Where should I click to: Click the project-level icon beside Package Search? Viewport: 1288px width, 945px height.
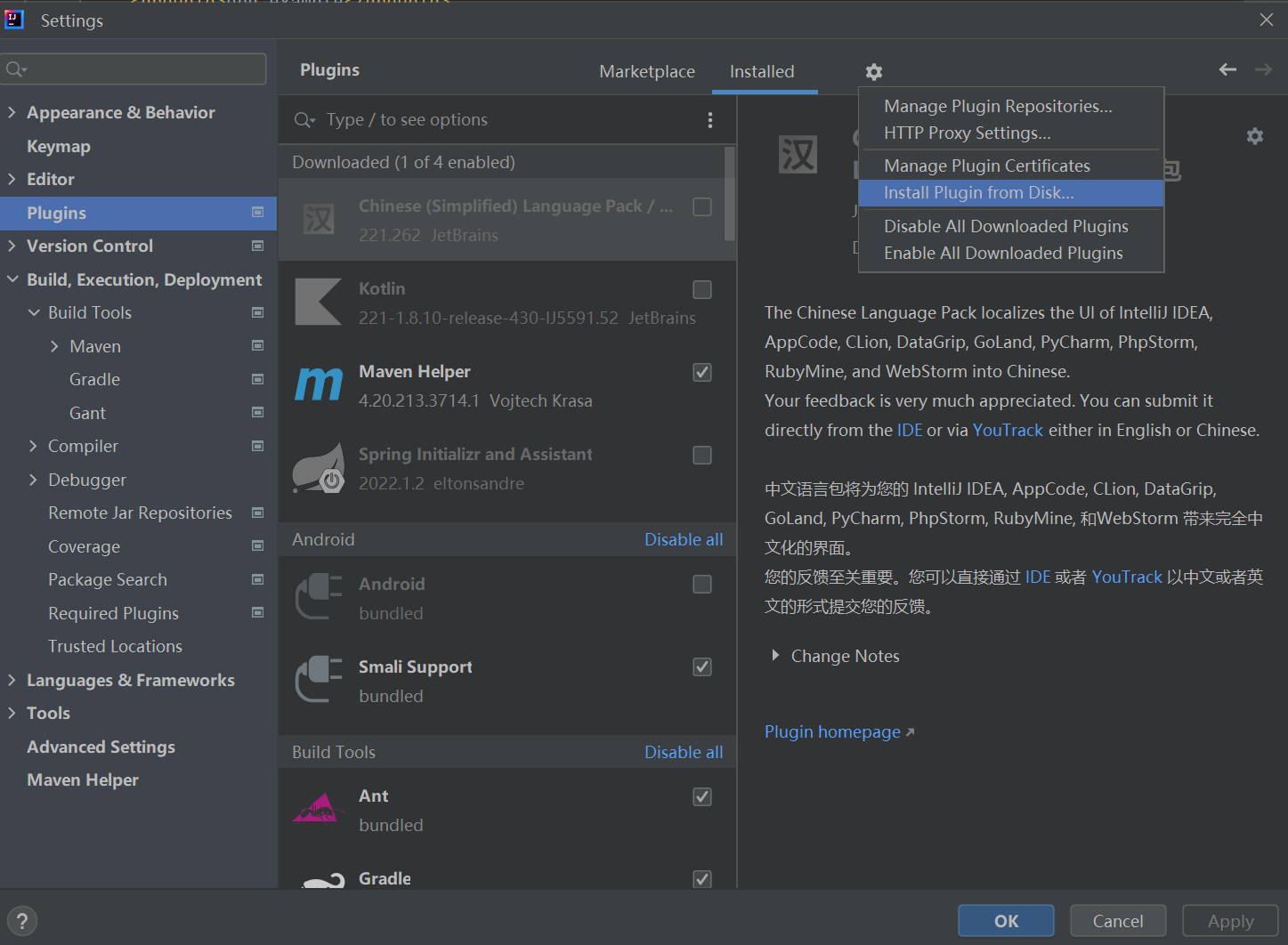258,579
